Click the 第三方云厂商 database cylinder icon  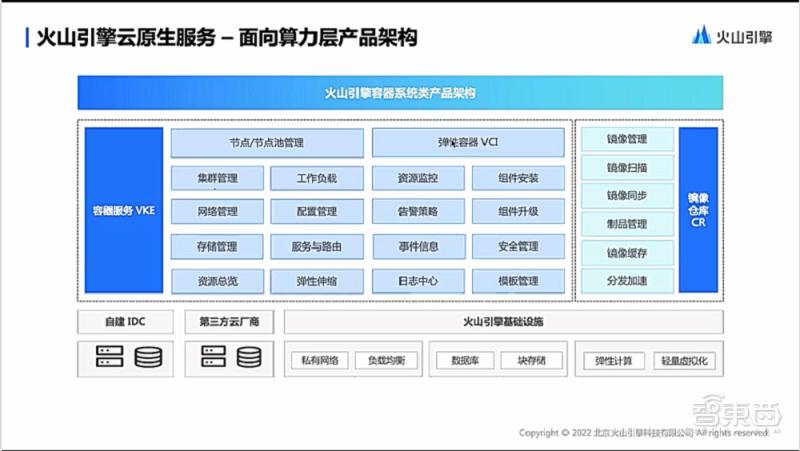click(x=249, y=357)
